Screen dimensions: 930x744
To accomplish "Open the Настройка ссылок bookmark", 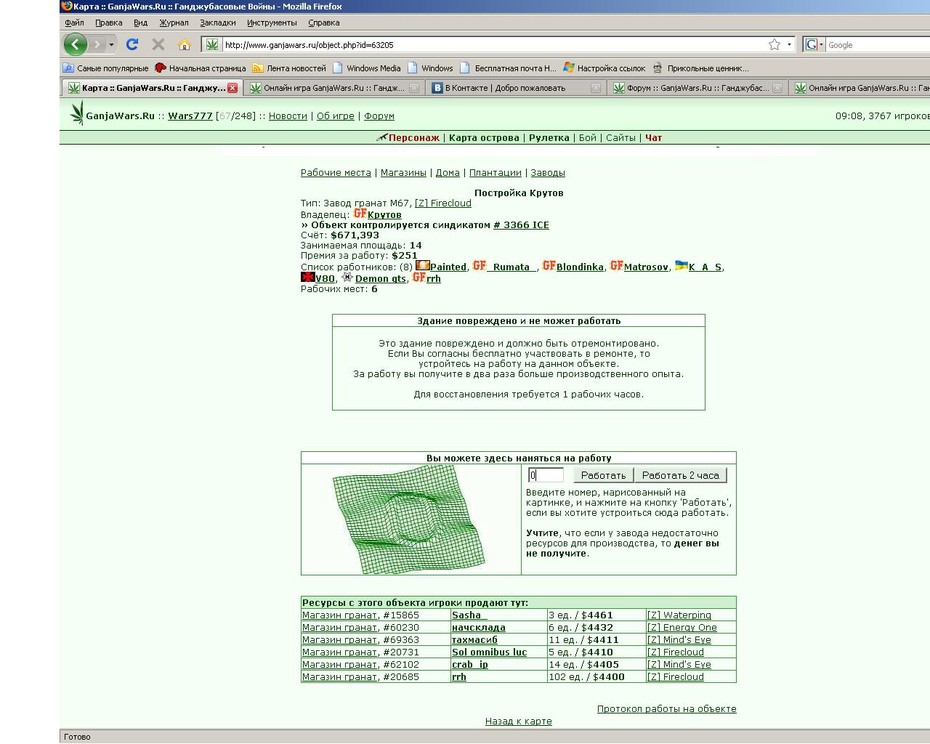I will click(604, 68).
